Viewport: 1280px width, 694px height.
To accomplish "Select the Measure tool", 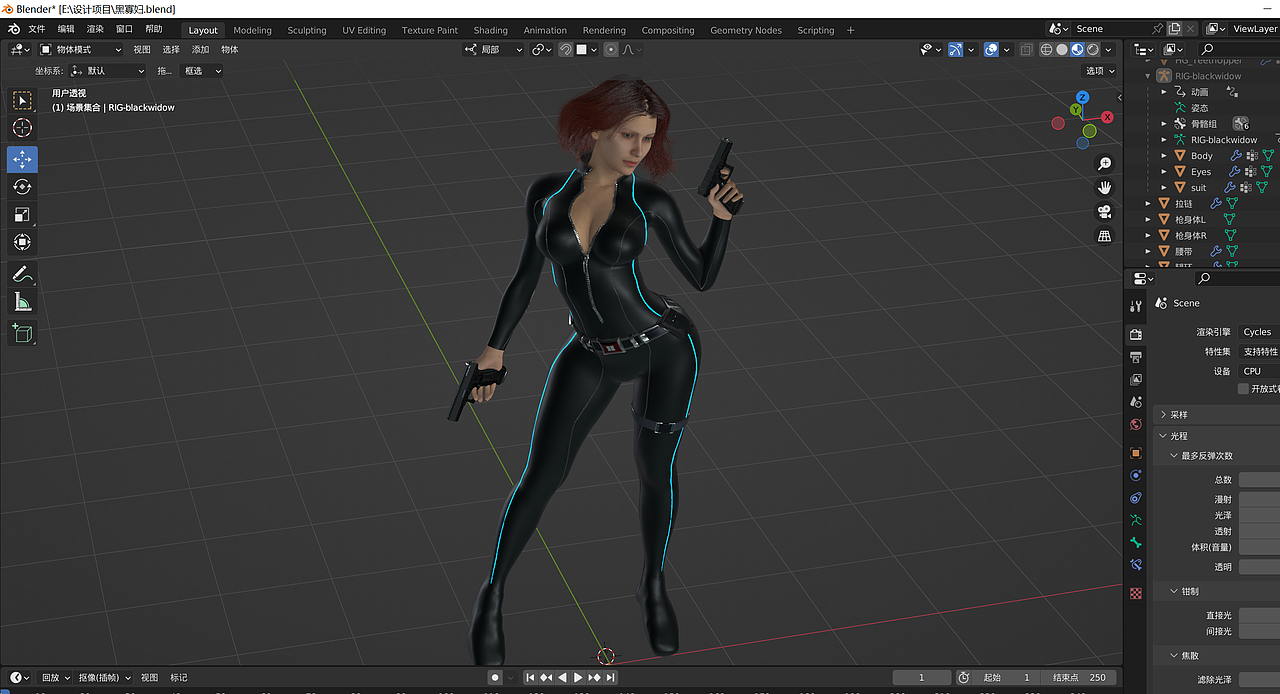I will (x=22, y=301).
